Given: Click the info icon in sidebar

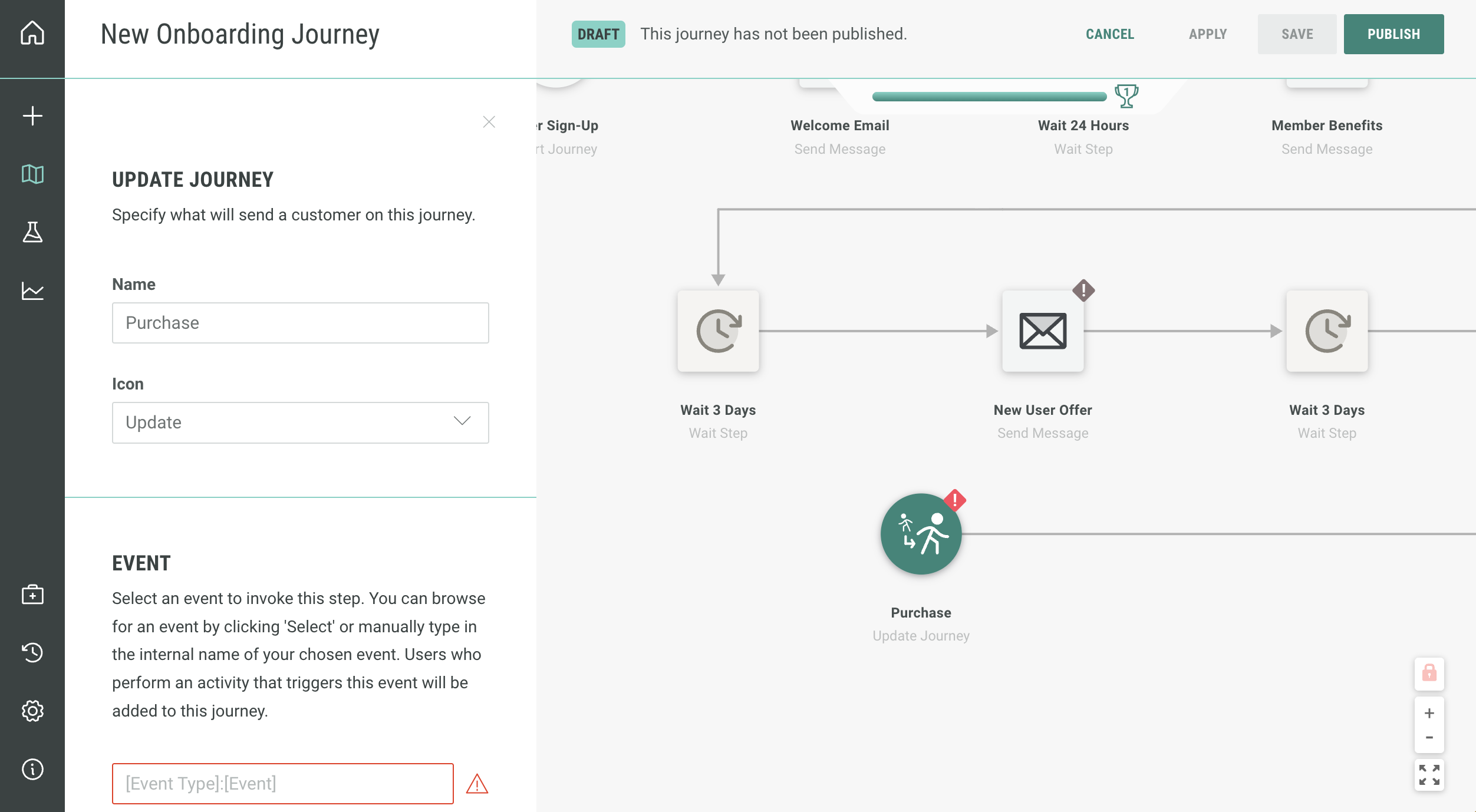Looking at the screenshot, I should click(32, 769).
